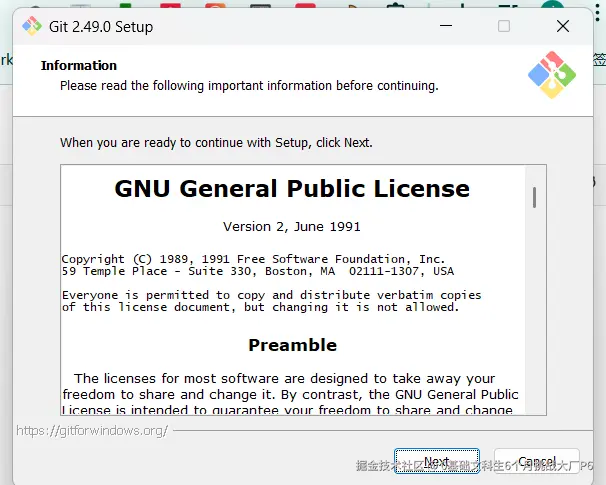Image resolution: width=606 pixels, height=485 pixels.
Task: Click the disabled maximize button
Action: click(x=504, y=26)
